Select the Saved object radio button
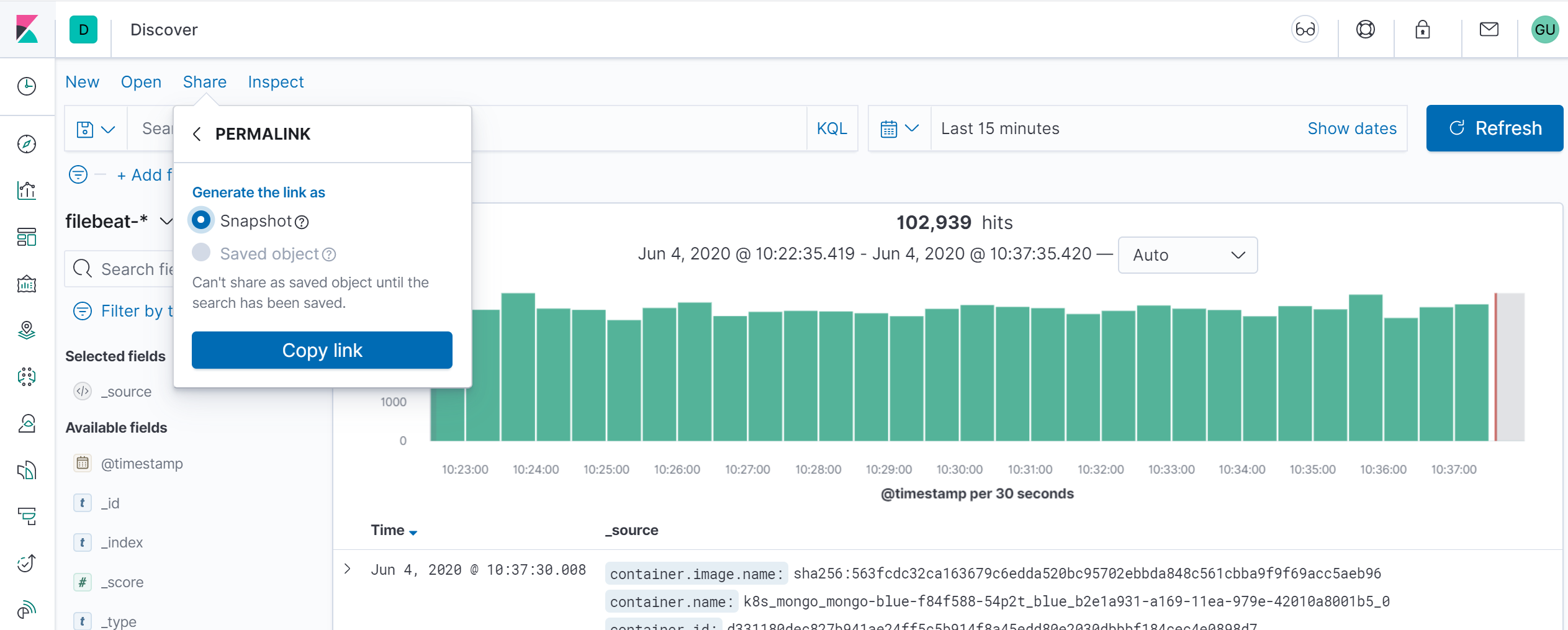Screen dimensions: 1568x630 pos(201,252)
